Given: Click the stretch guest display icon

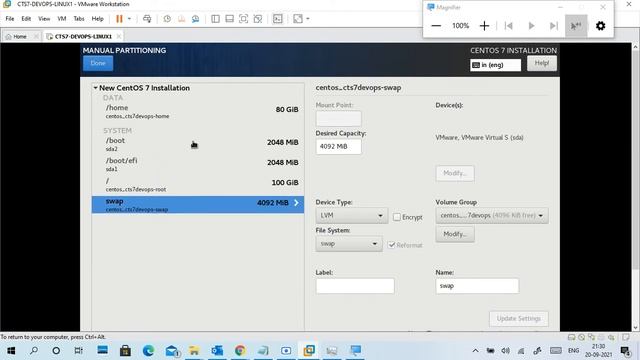Looking at the screenshot, I should point(298,19).
